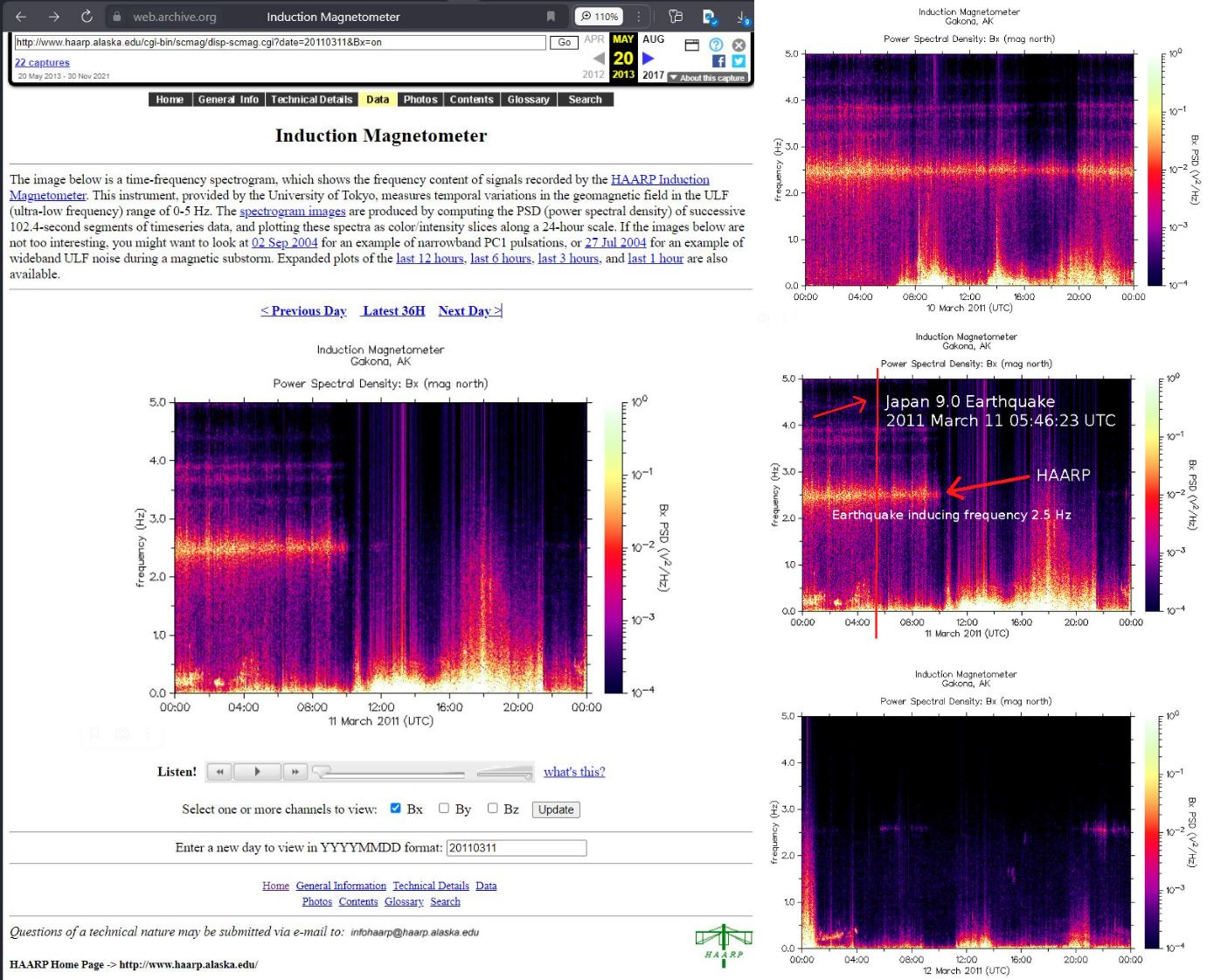Click the HAARP logo at the page bottom
The height and width of the screenshot is (980, 1214).
(x=724, y=945)
